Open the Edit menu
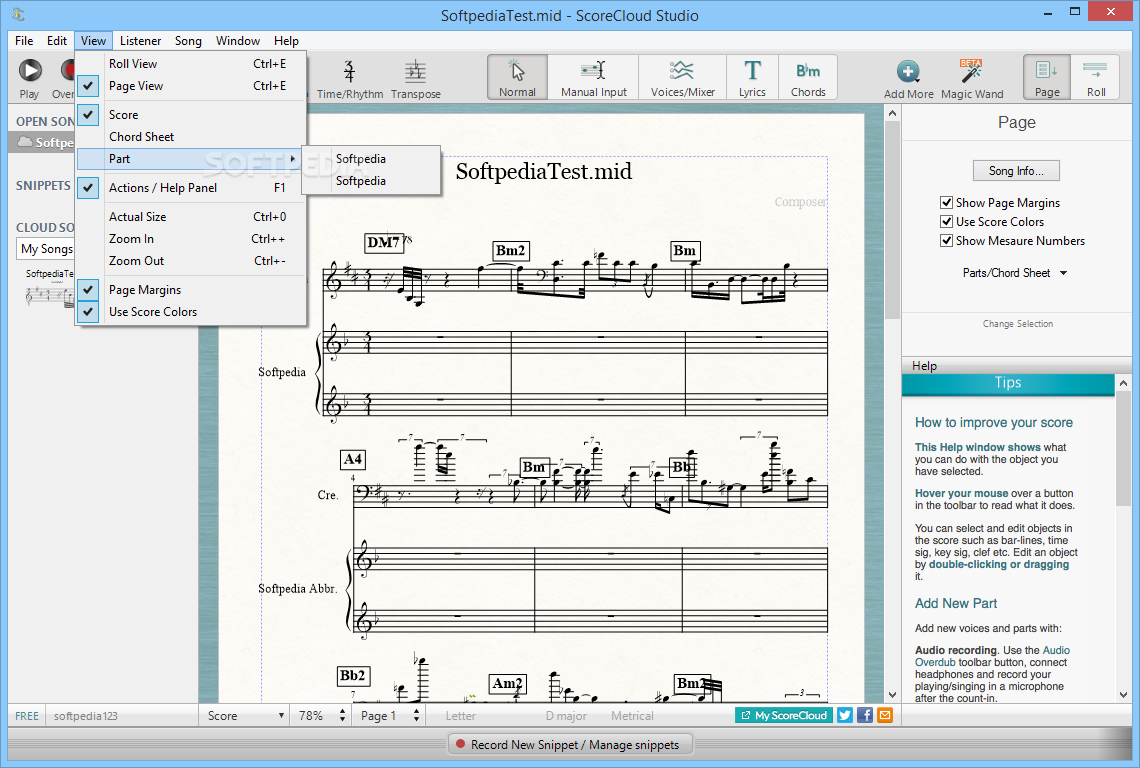Image resolution: width=1140 pixels, height=768 pixels. click(57, 41)
